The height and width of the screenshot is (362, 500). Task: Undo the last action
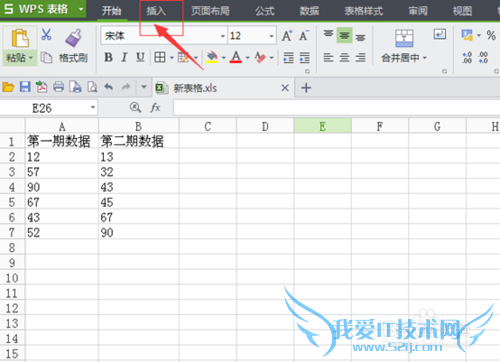point(109,87)
